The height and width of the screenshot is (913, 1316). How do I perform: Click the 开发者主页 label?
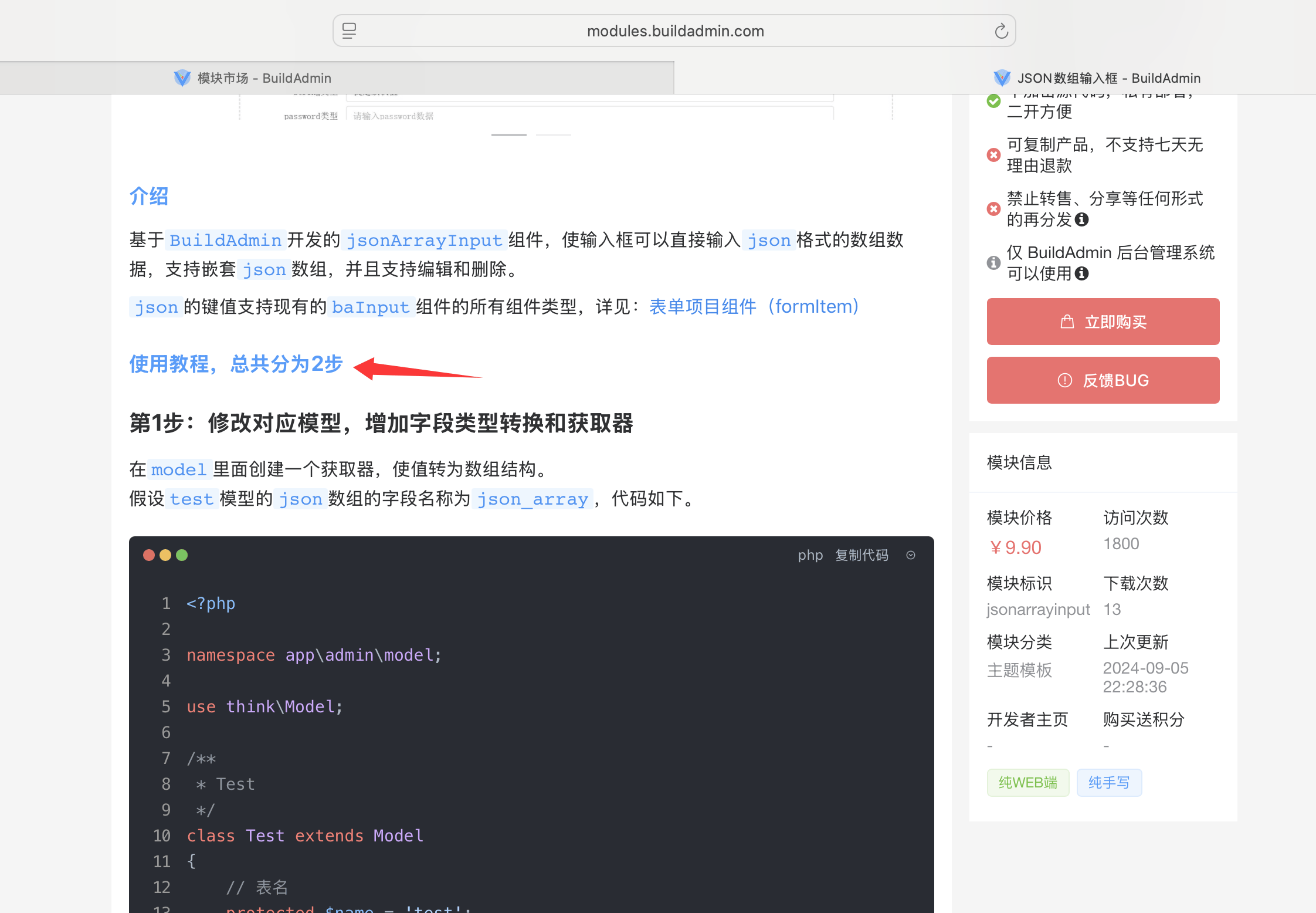tap(1027, 719)
